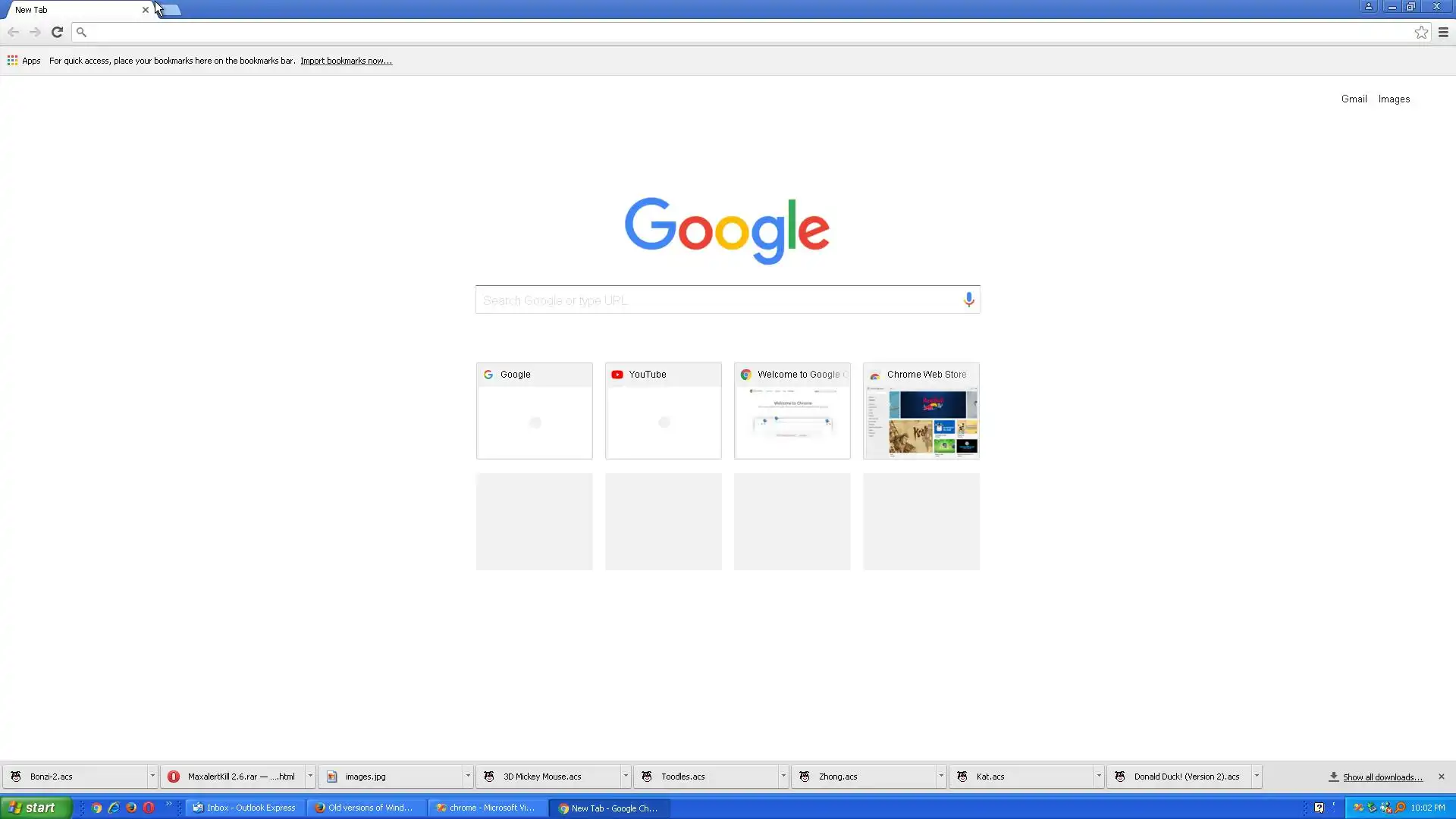Click the Google search input box
The image size is (1456, 819).
717,300
